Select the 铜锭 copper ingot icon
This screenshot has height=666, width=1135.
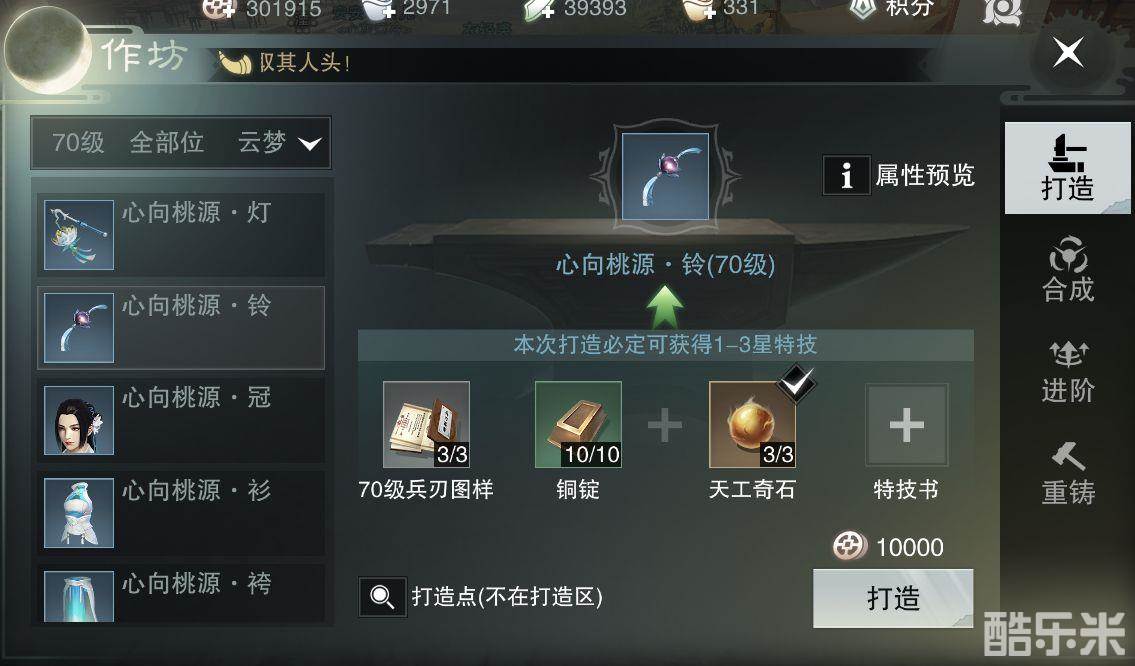pos(578,424)
